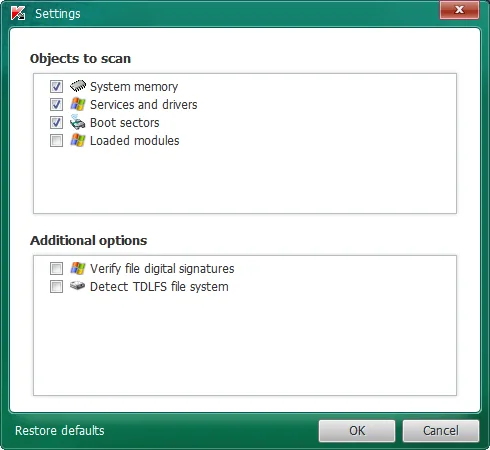This screenshot has height=450, width=490.
Task: Click the Boot sectors drive icon
Action: (x=78, y=122)
